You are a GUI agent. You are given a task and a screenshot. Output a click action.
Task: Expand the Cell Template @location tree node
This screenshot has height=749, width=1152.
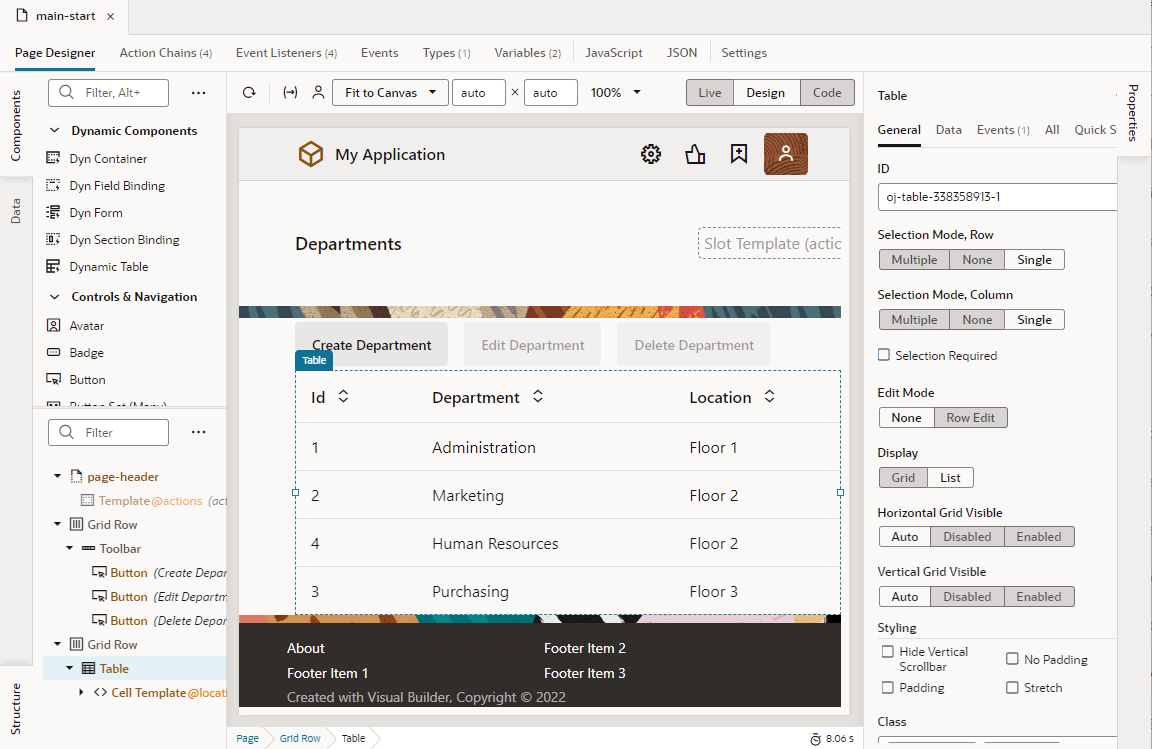81,692
